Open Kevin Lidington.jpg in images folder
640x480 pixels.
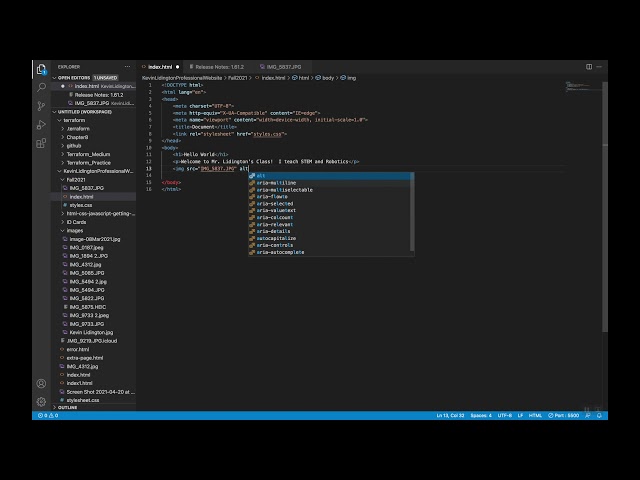tap(91, 332)
